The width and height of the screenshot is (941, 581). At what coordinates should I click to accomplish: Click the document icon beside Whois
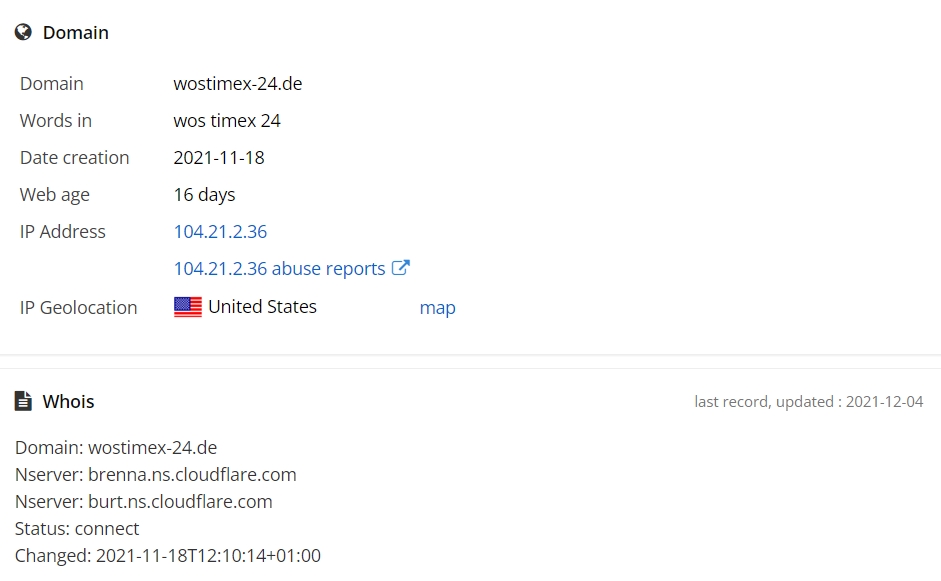[23, 401]
